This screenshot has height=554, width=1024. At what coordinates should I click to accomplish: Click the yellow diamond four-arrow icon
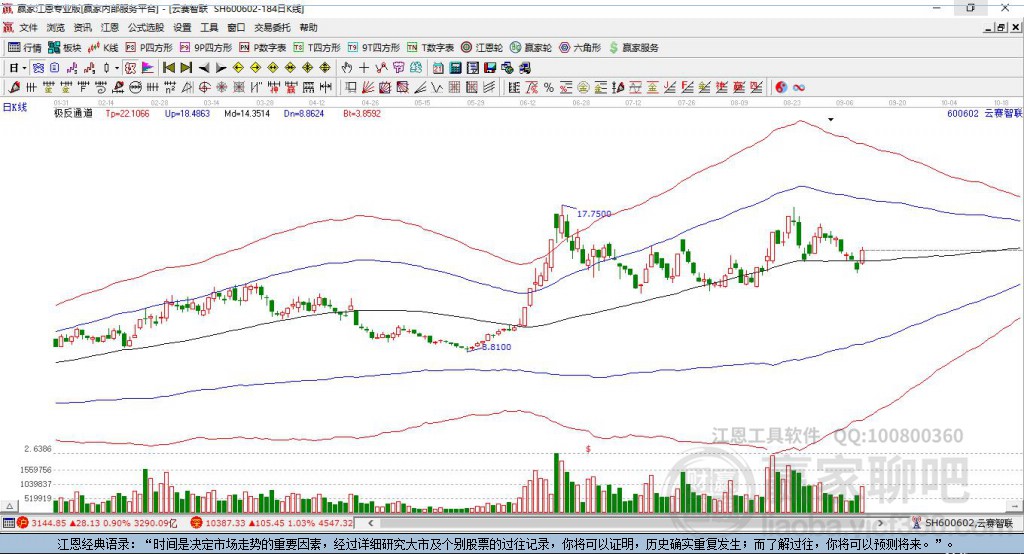[x=307, y=68]
